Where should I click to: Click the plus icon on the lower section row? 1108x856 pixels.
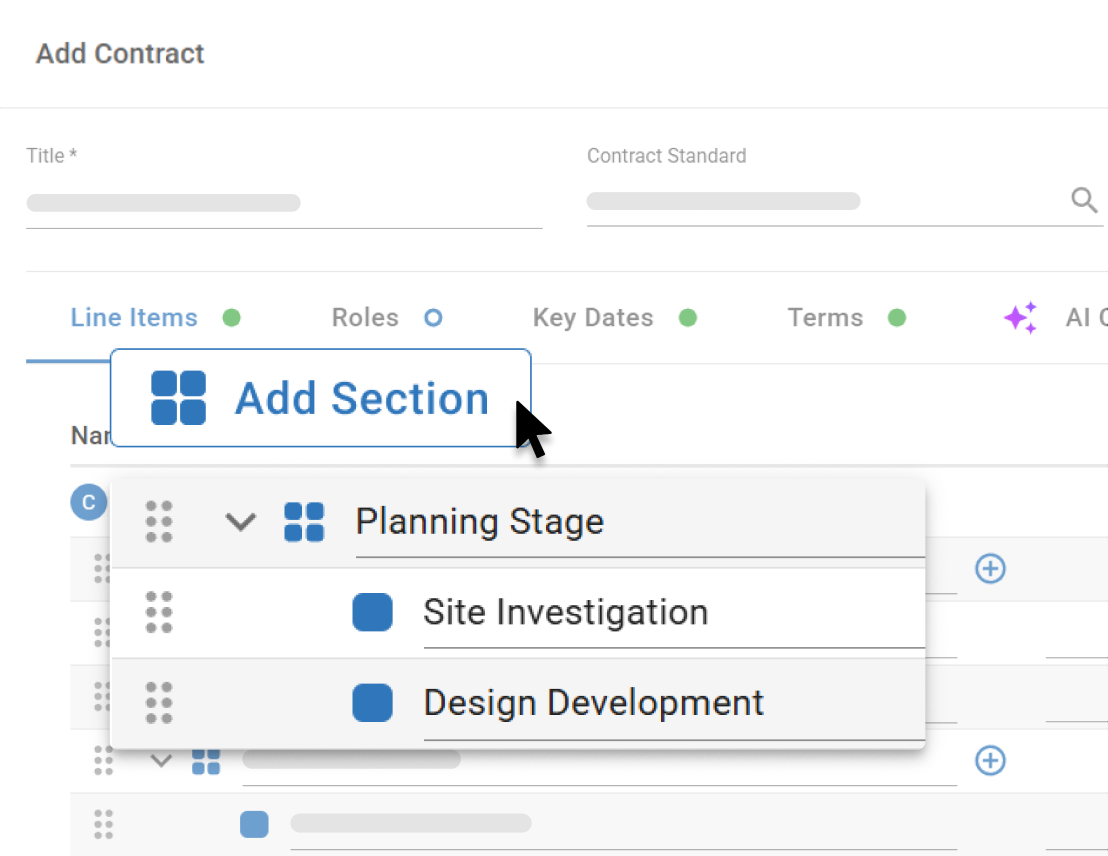(x=989, y=761)
